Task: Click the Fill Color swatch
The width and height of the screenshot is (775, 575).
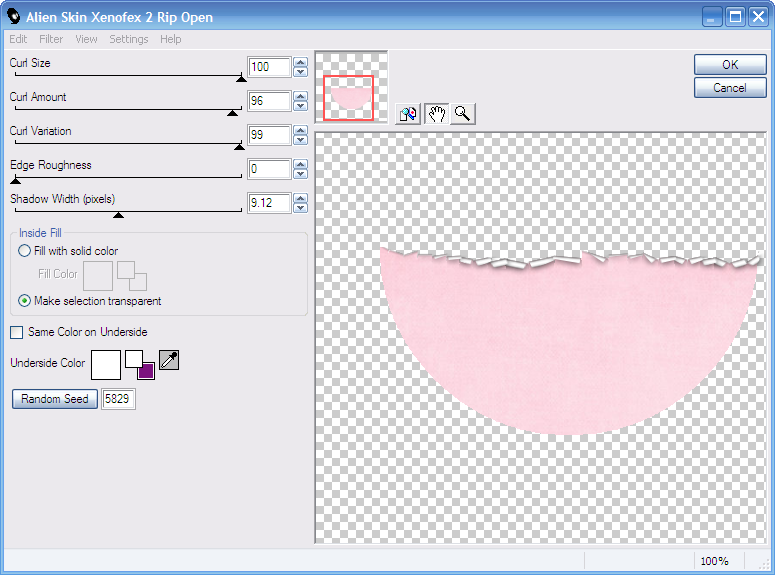Action: click(98, 276)
